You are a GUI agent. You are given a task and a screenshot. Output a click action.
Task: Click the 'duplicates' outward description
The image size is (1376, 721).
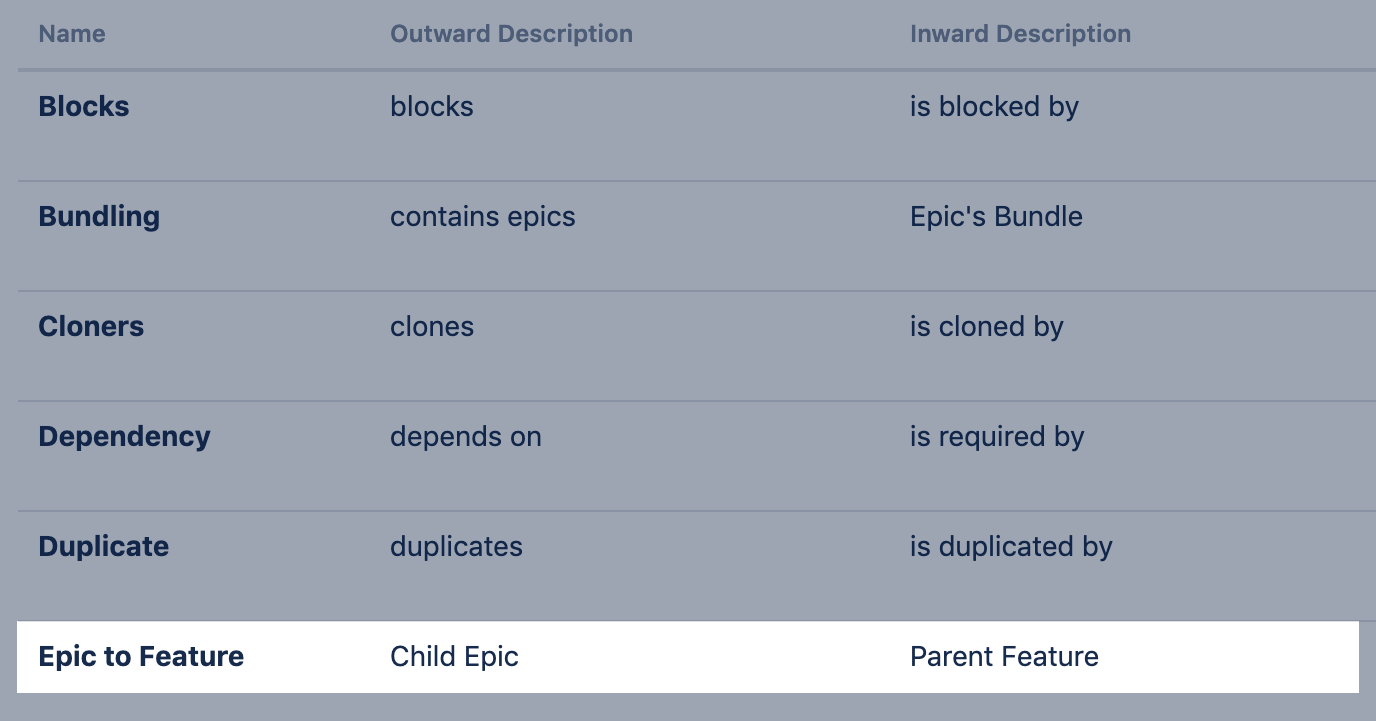pyautogui.click(x=456, y=547)
